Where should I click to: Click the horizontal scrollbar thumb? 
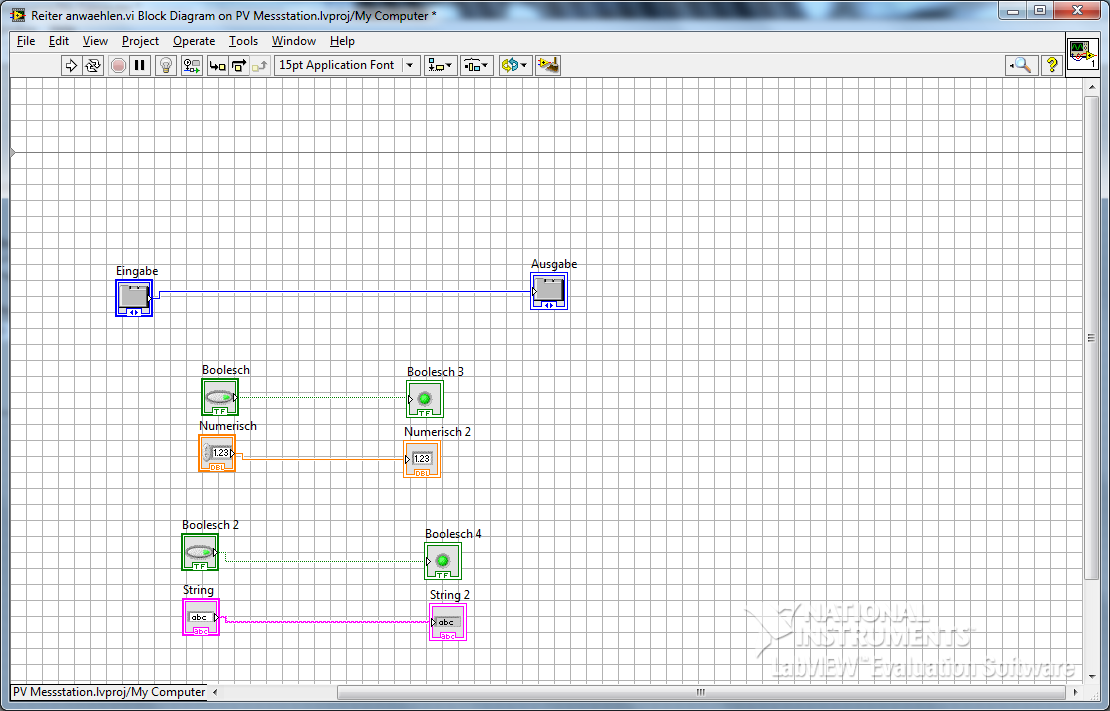(x=701, y=692)
